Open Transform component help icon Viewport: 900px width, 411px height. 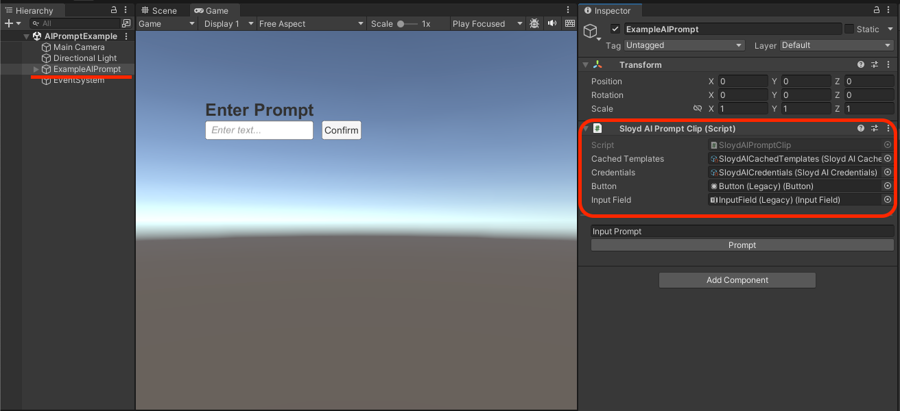[860, 65]
